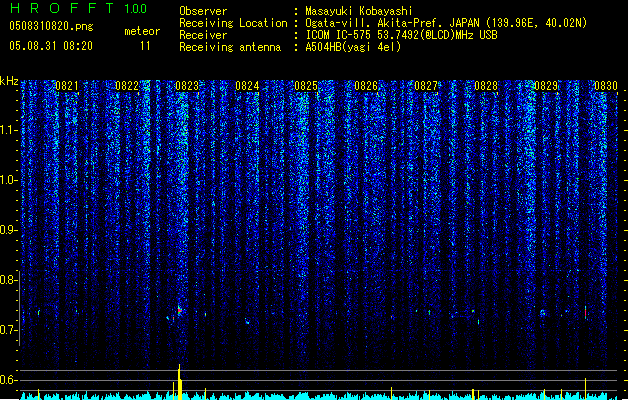Viewport: 629px width, 400px height.
Task: Click the 0.6 frequency axis label
Action: pyautogui.click(x=8, y=380)
